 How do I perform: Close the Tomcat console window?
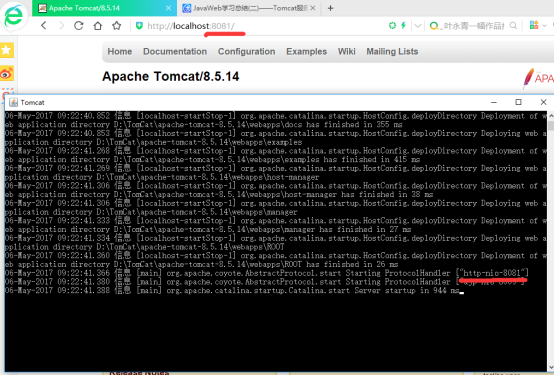[x=543, y=102]
